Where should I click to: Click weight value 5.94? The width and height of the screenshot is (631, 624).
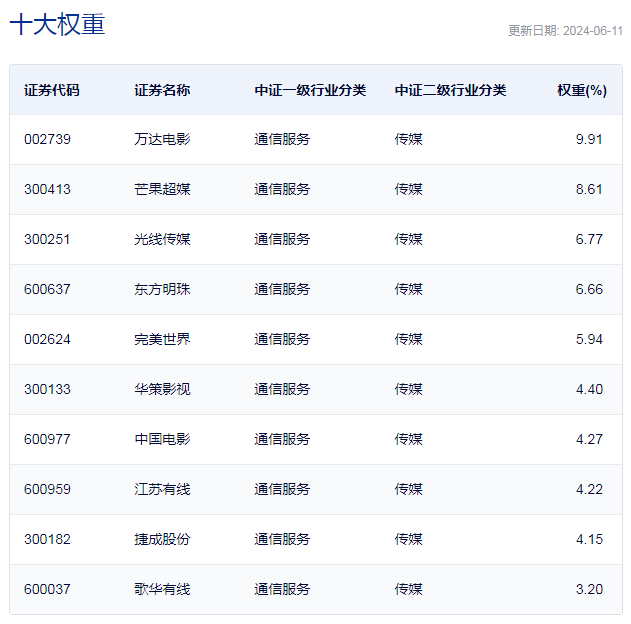pyautogui.click(x=589, y=339)
